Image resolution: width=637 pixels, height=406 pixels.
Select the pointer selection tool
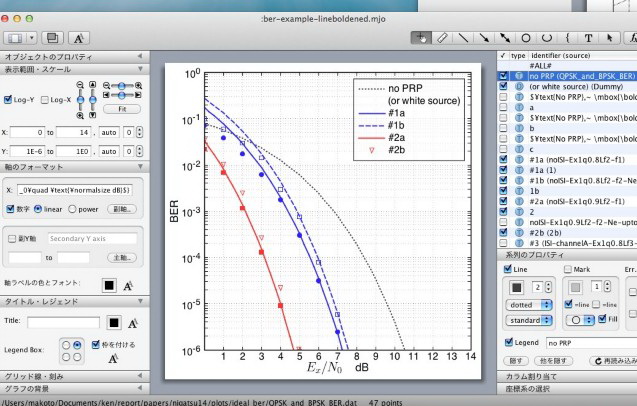[609, 38]
